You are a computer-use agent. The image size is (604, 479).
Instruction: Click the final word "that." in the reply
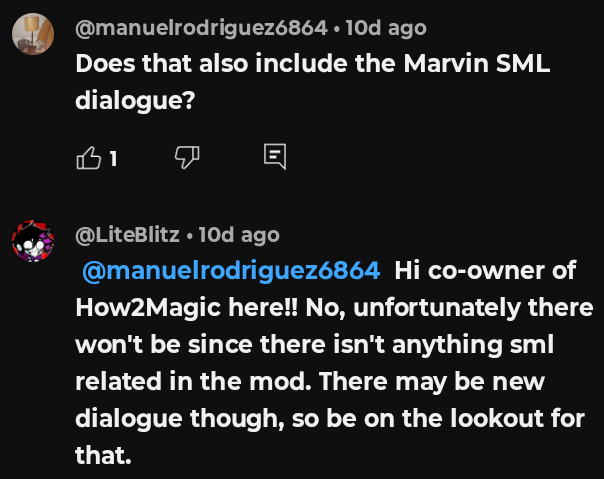point(103,457)
